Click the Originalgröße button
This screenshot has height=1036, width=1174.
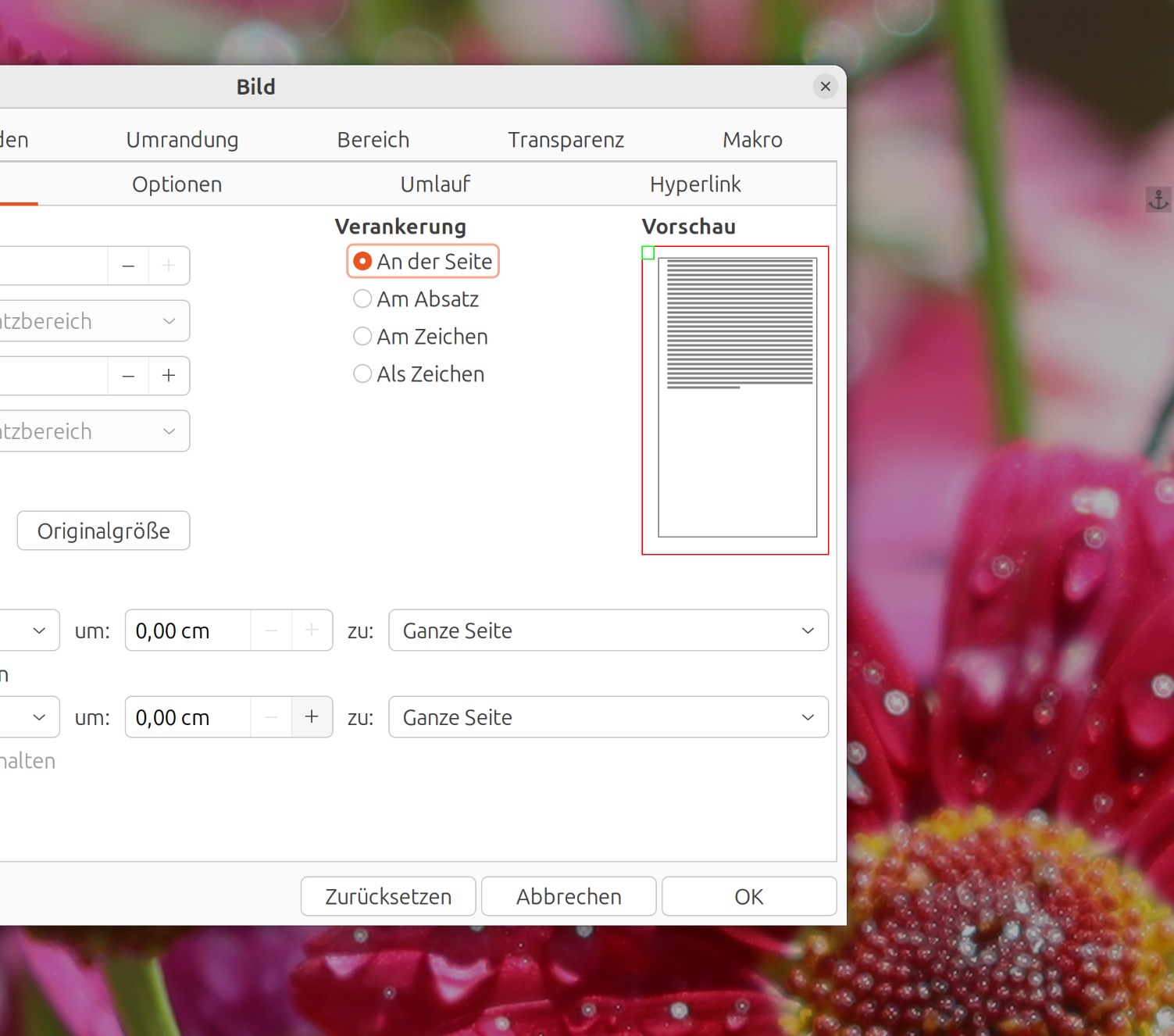coord(104,531)
